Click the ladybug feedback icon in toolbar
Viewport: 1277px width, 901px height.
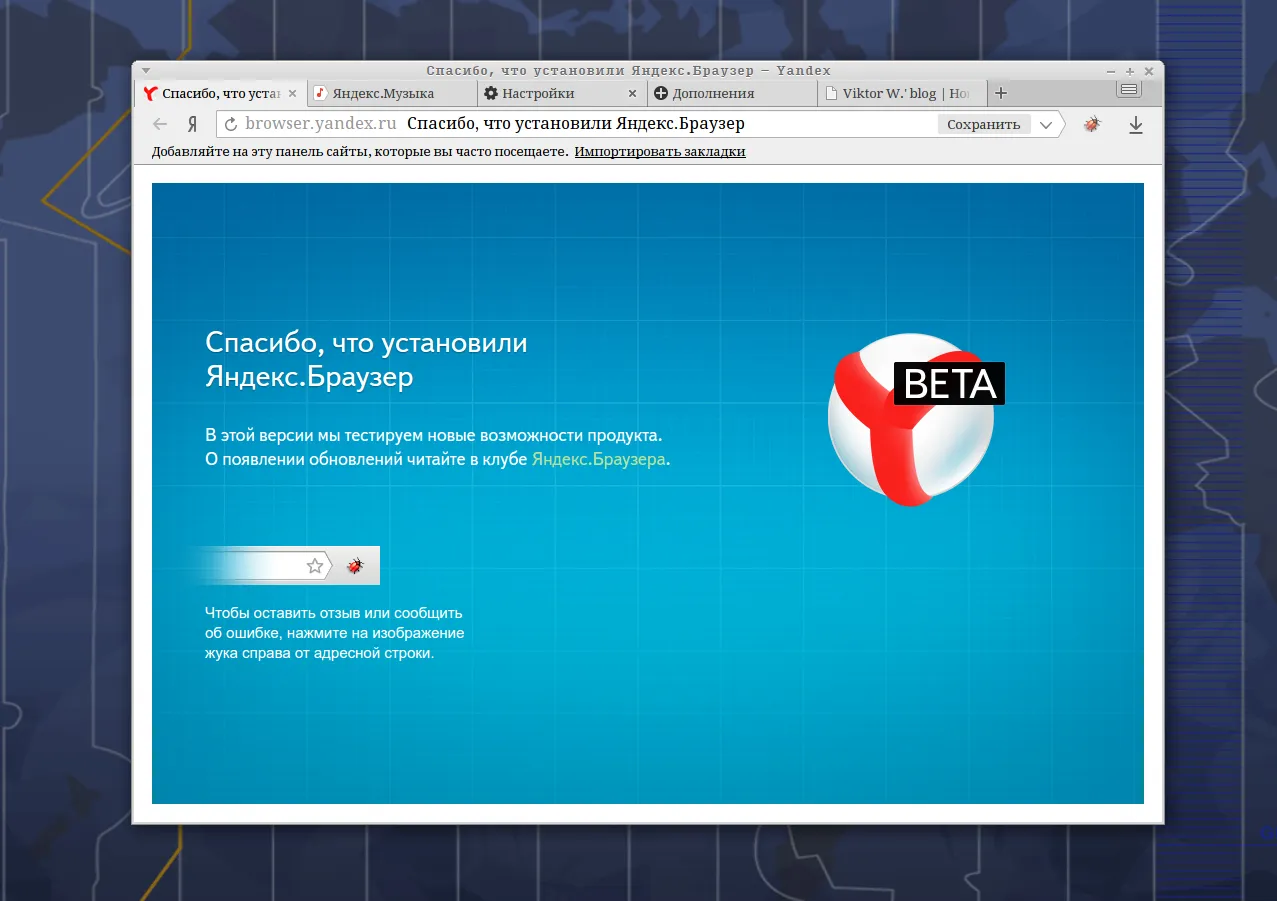(1092, 125)
